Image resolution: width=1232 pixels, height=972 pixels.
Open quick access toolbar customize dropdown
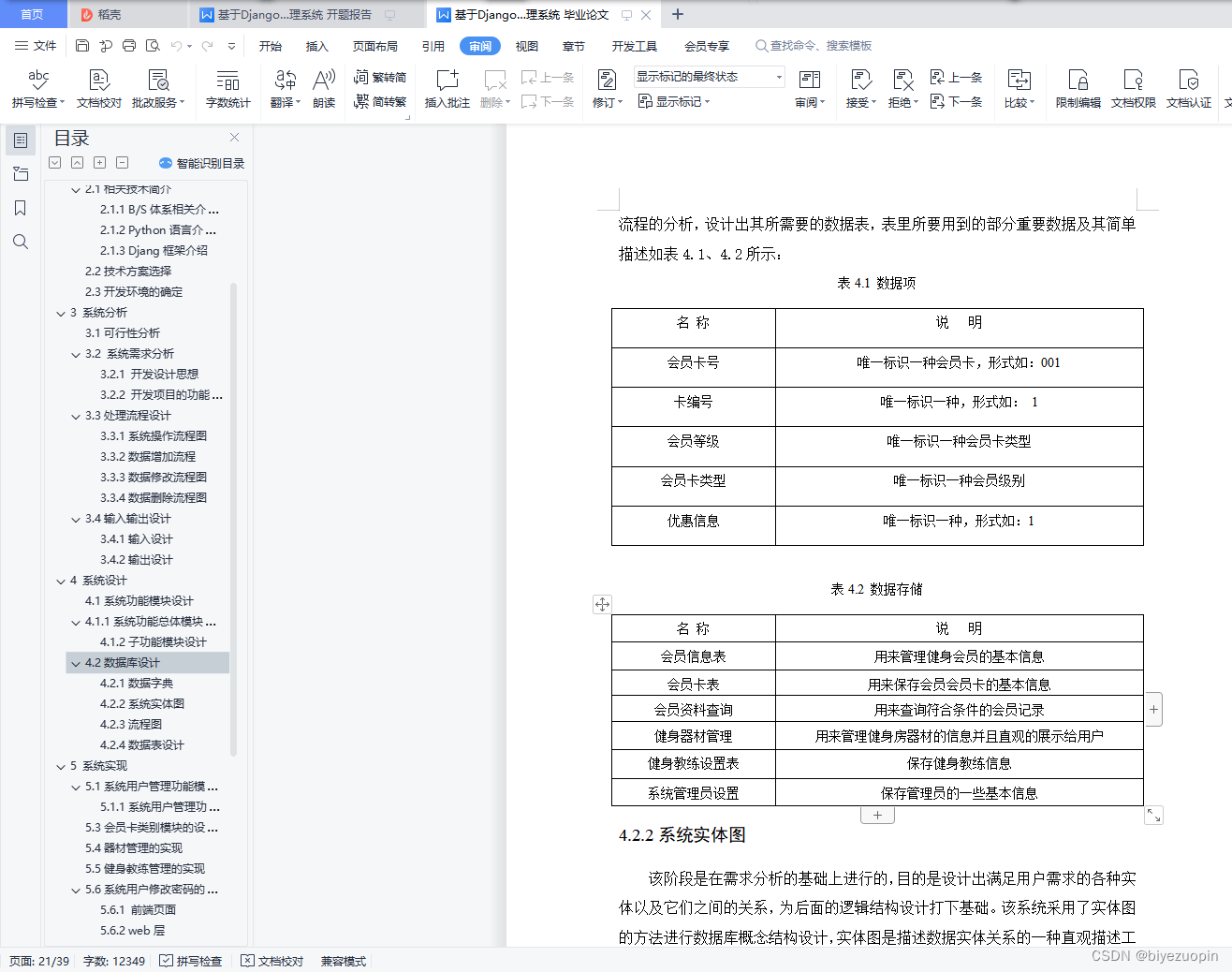click(x=231, y=45)
